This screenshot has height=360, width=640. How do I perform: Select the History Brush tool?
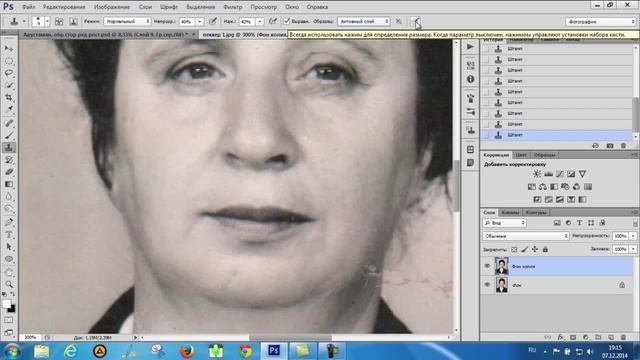[9, 160]
